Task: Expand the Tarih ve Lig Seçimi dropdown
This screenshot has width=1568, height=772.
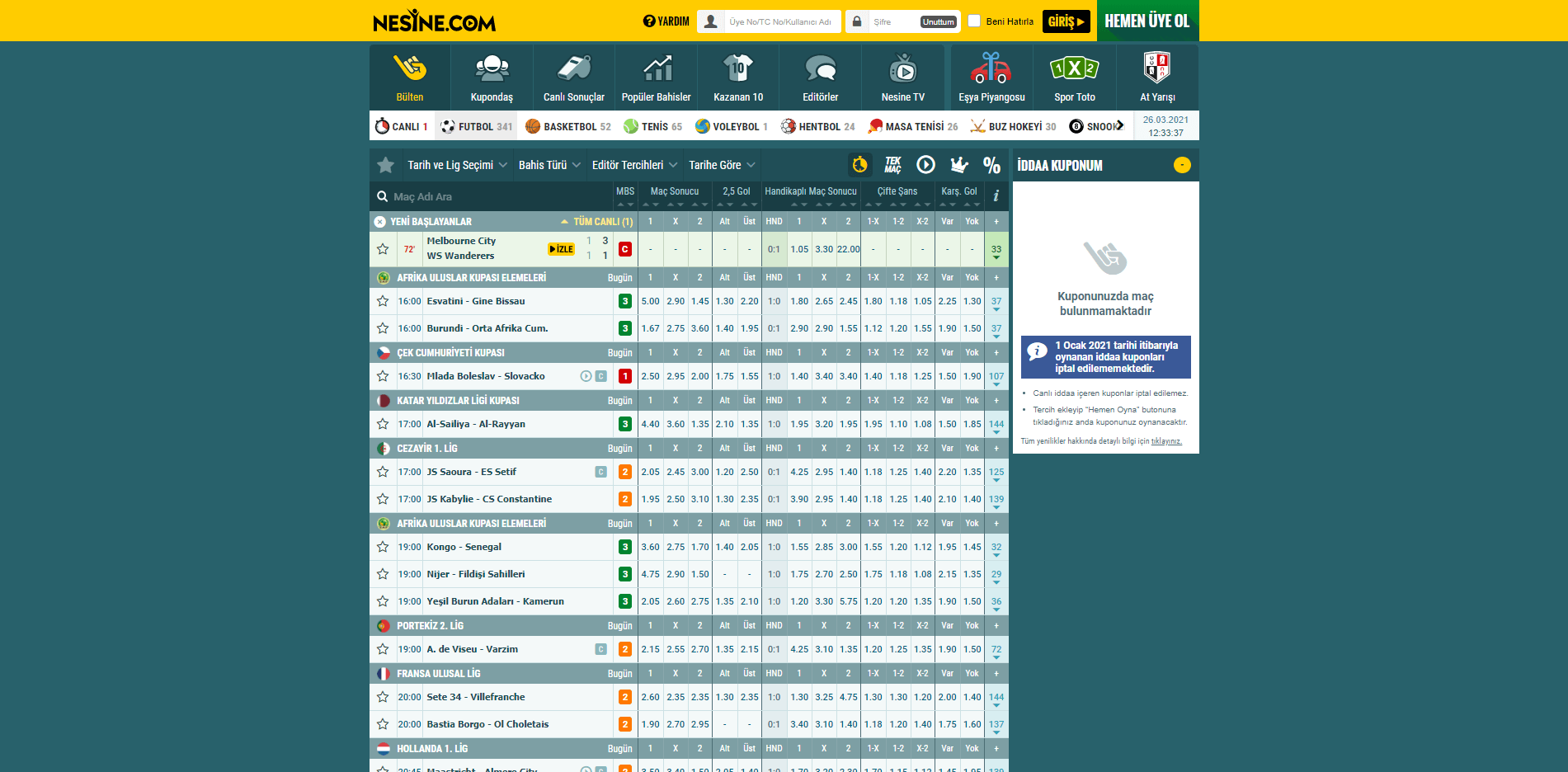Action: [x=457, y=165]
